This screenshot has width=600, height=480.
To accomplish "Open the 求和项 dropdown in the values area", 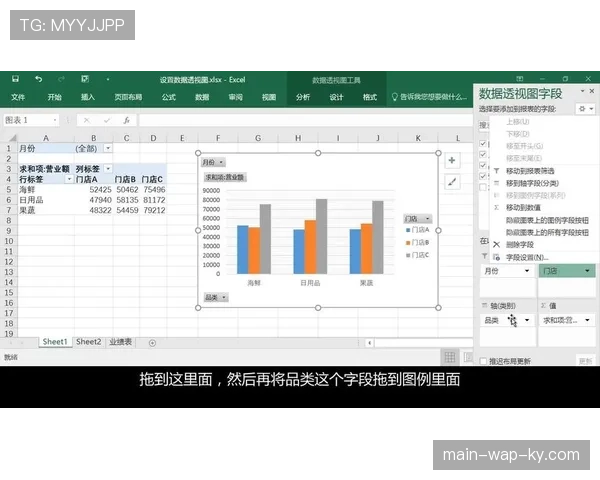I will pos(587,320).
